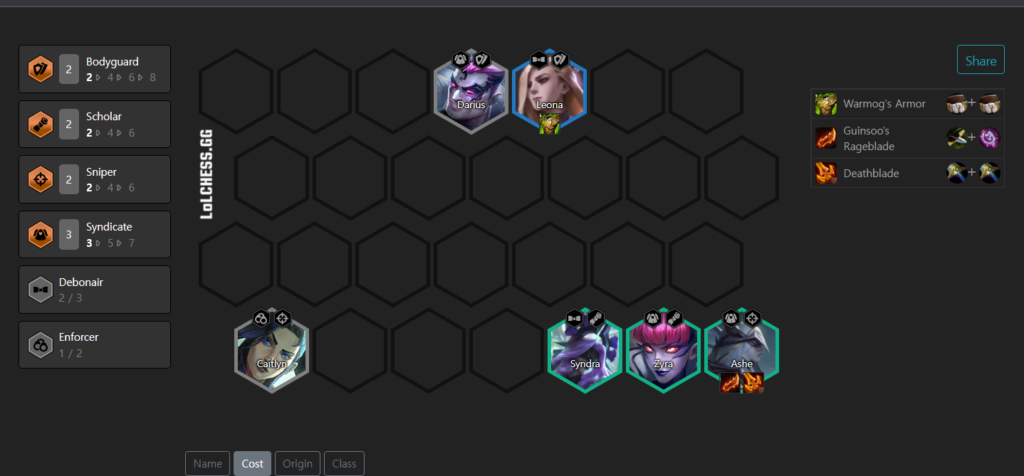Click the Debonair trait icon
The width and height of the screenshot is (1024, 476).
(40, 290)
